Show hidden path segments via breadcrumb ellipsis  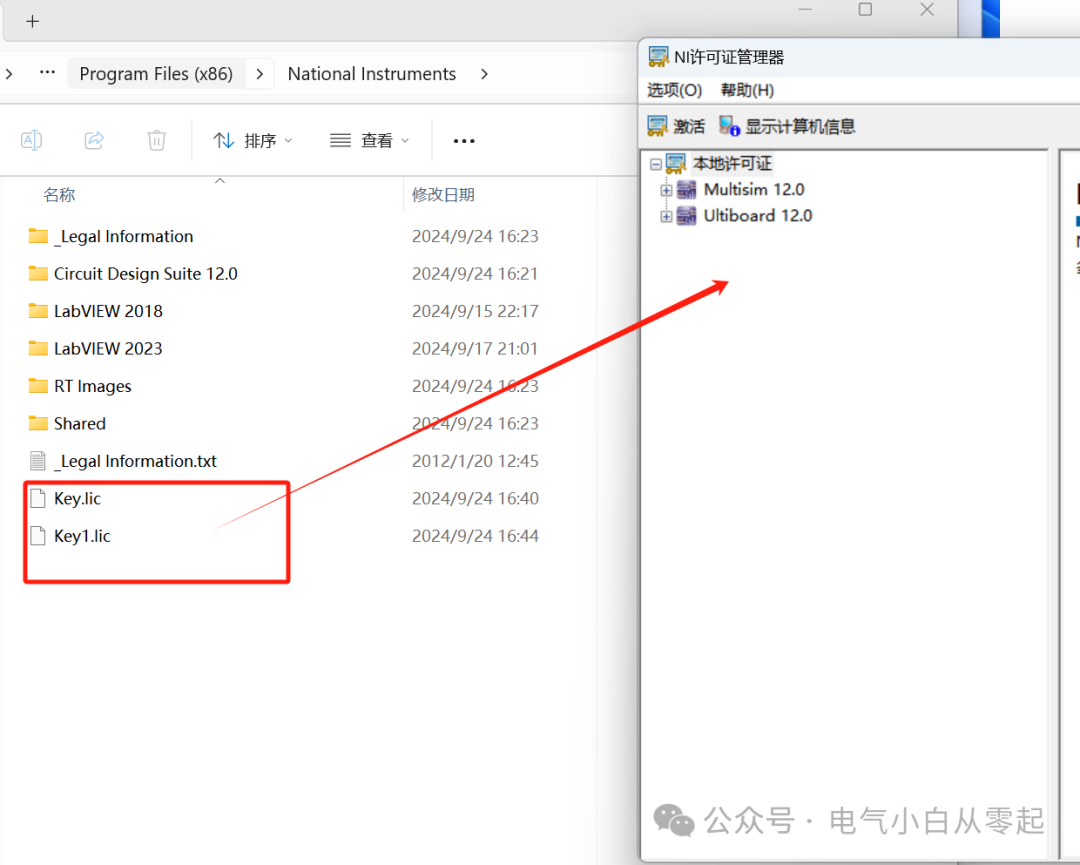click(47, 72)
